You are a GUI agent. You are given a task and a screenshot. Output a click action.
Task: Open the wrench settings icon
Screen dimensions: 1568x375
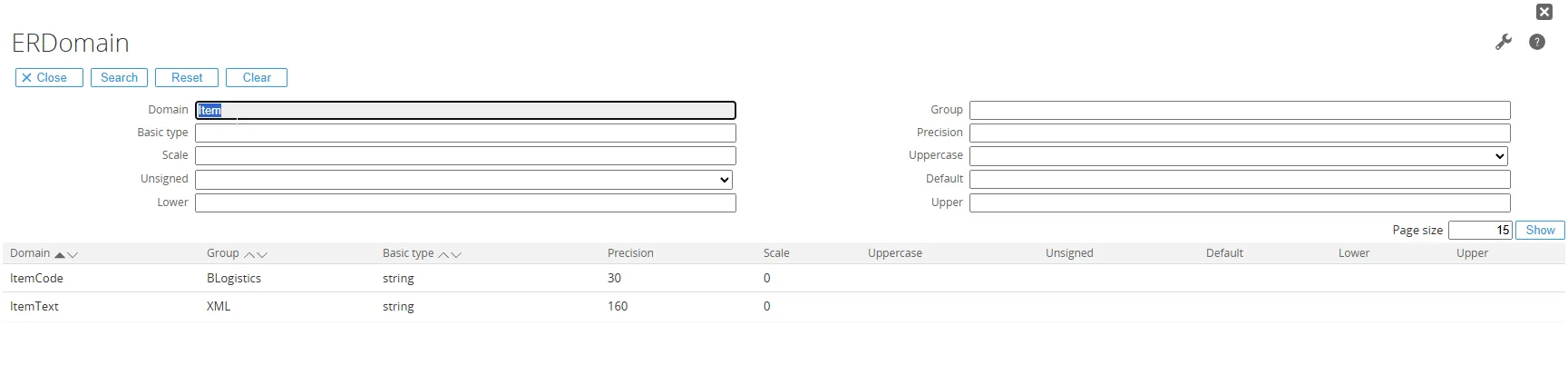coord(1504,42)
